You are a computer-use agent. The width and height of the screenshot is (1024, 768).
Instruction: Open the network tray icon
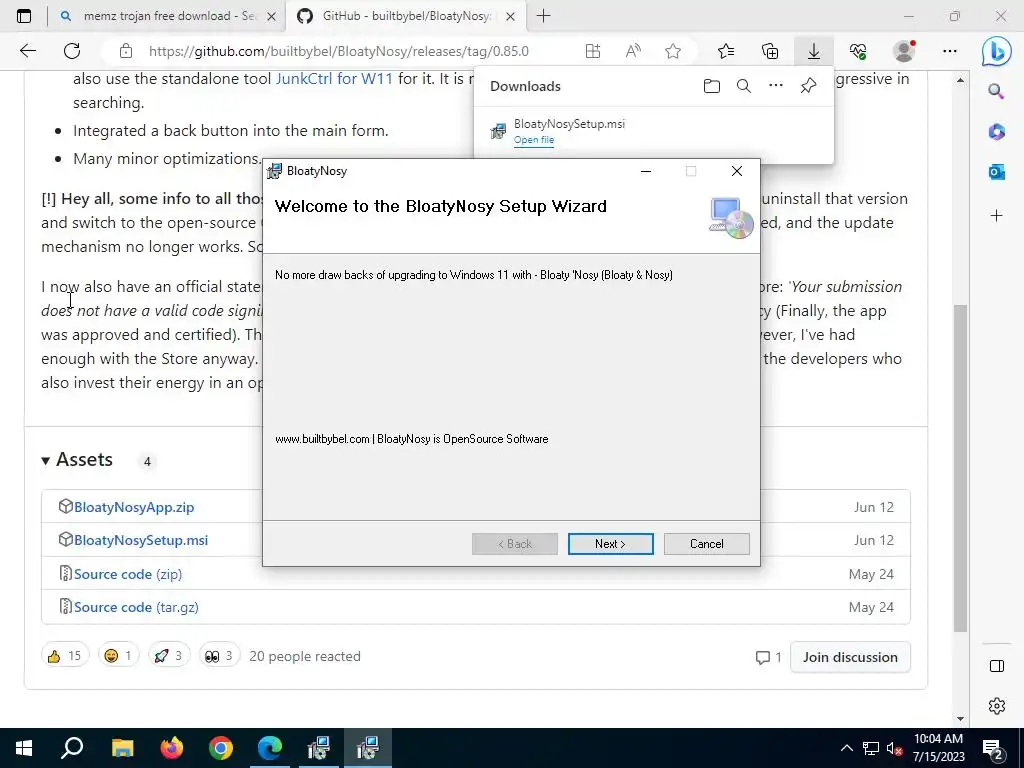[x=871, y=748]
